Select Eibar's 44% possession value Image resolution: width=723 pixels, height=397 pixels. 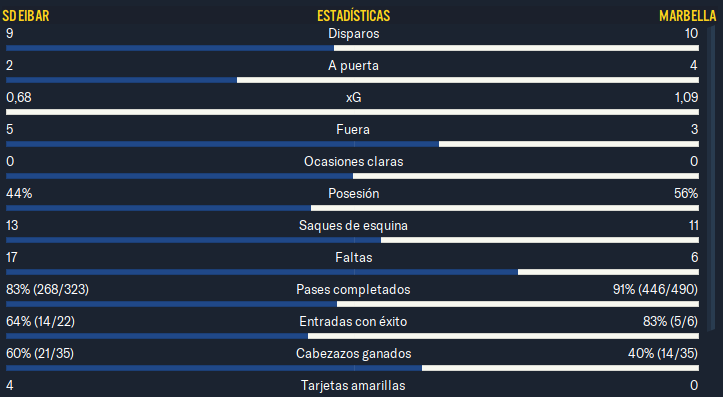coord(19,193)
